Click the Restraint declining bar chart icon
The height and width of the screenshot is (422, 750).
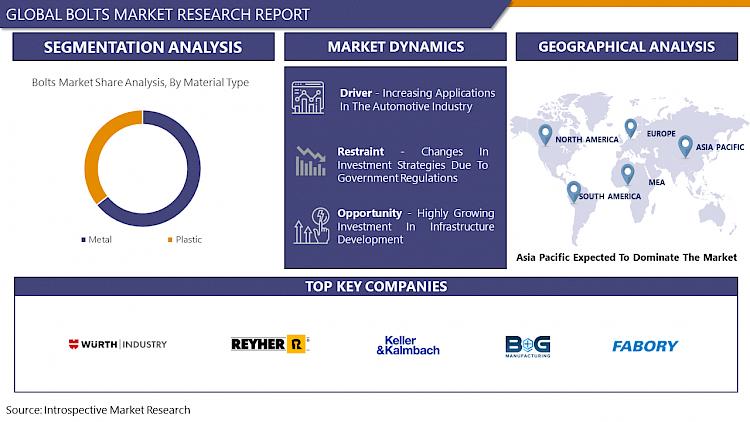pyautogui.click(x=310, y=161)
